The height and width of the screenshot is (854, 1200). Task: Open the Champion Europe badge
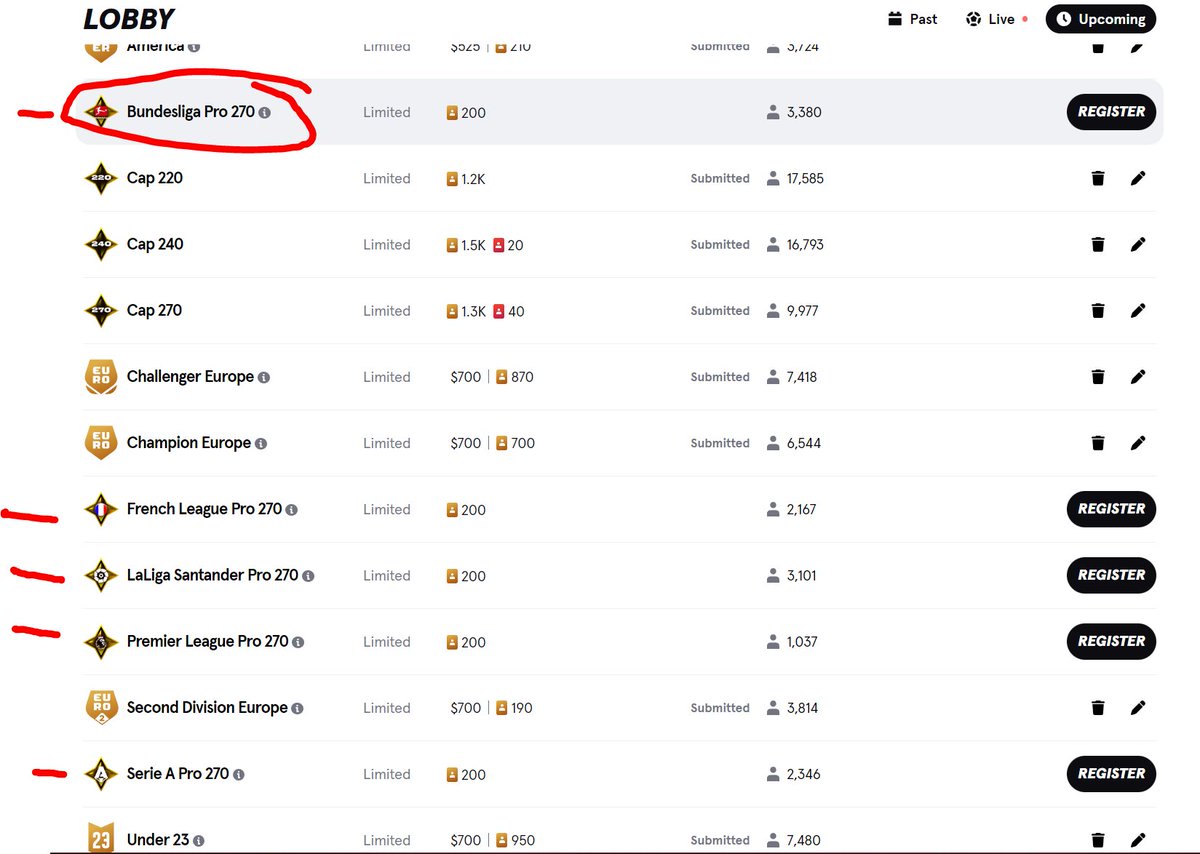[x=101, y=442]
